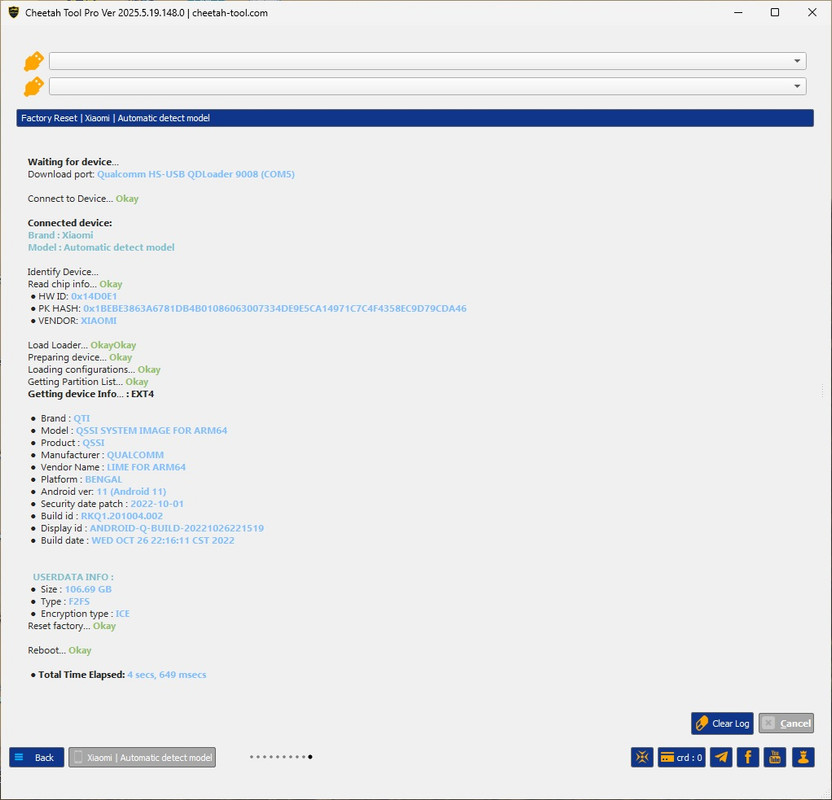
Task: Click the Model : Automatic detect model line
Action: pos(101,247)
